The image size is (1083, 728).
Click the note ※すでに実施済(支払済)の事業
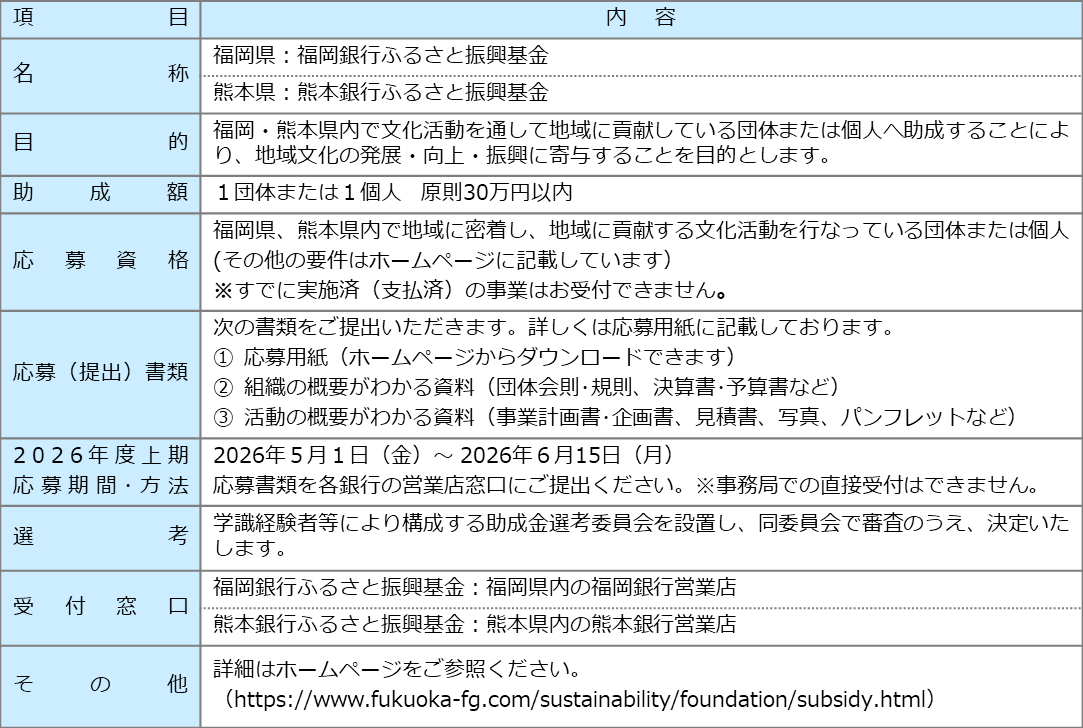[470, 290]
